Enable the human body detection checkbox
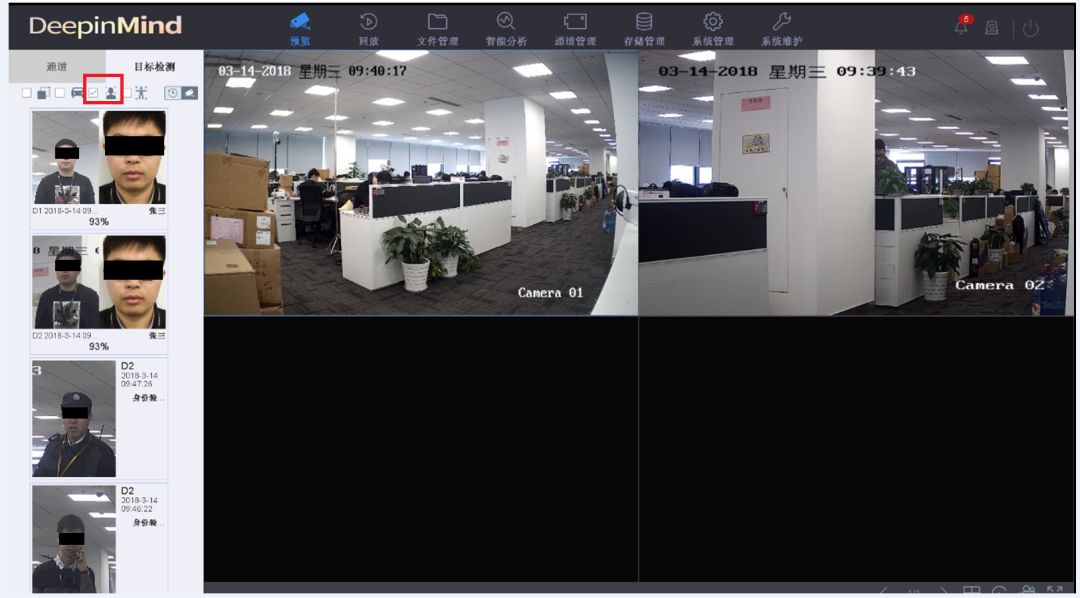This screenshot has width=1080, height=598. point(127,93)
